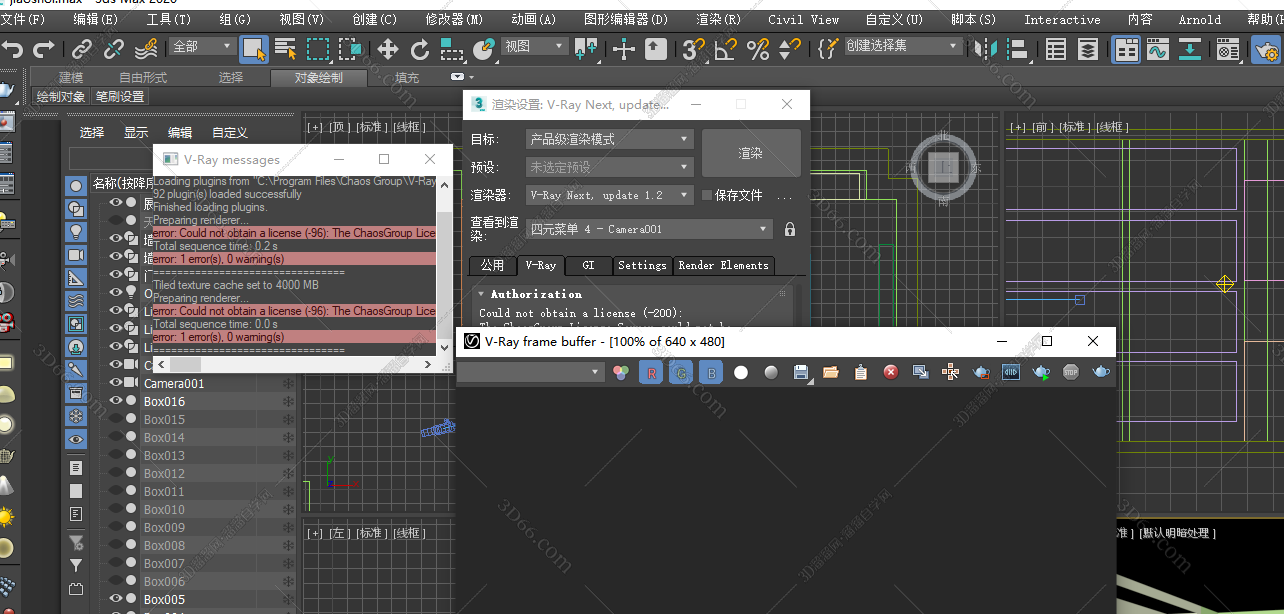1284x614 pixels.
Task: Enable the 保存文件 checkbox in Render Setup
Action: (x=707, y=195)
